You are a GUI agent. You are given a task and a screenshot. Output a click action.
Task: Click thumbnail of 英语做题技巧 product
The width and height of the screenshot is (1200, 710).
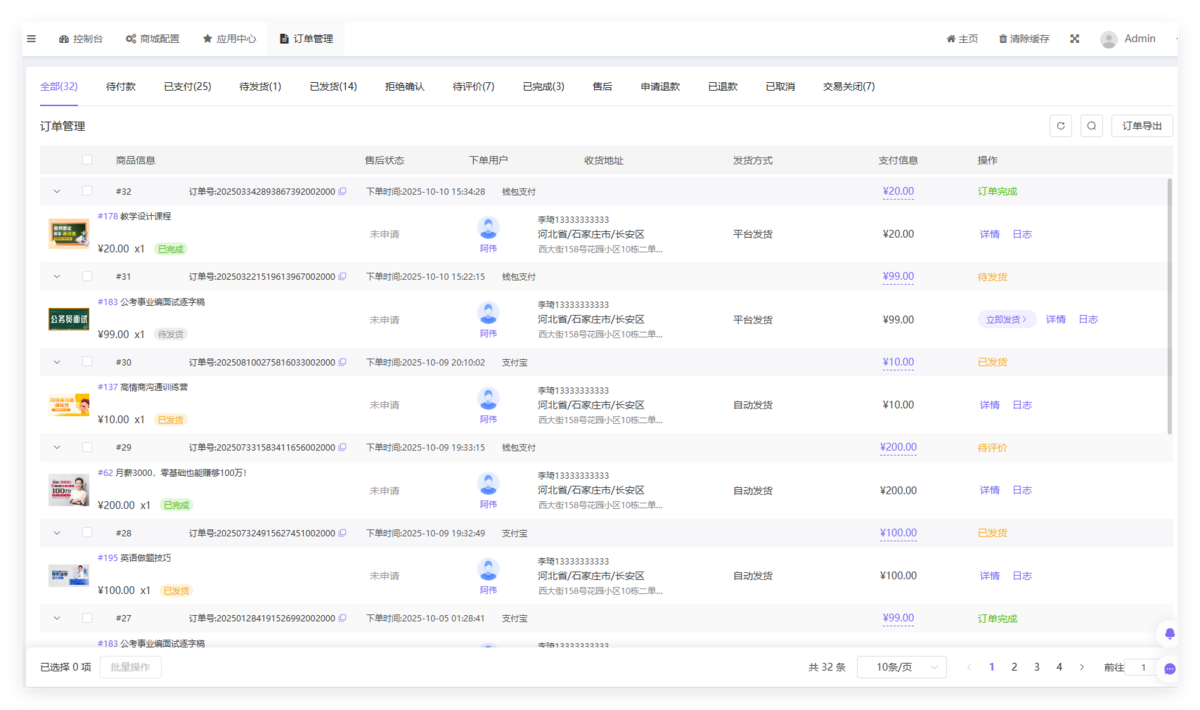(x=69, y=576)
